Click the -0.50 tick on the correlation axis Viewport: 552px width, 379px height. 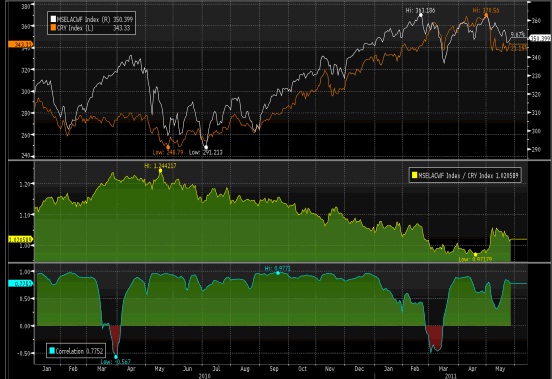[24, 353]
